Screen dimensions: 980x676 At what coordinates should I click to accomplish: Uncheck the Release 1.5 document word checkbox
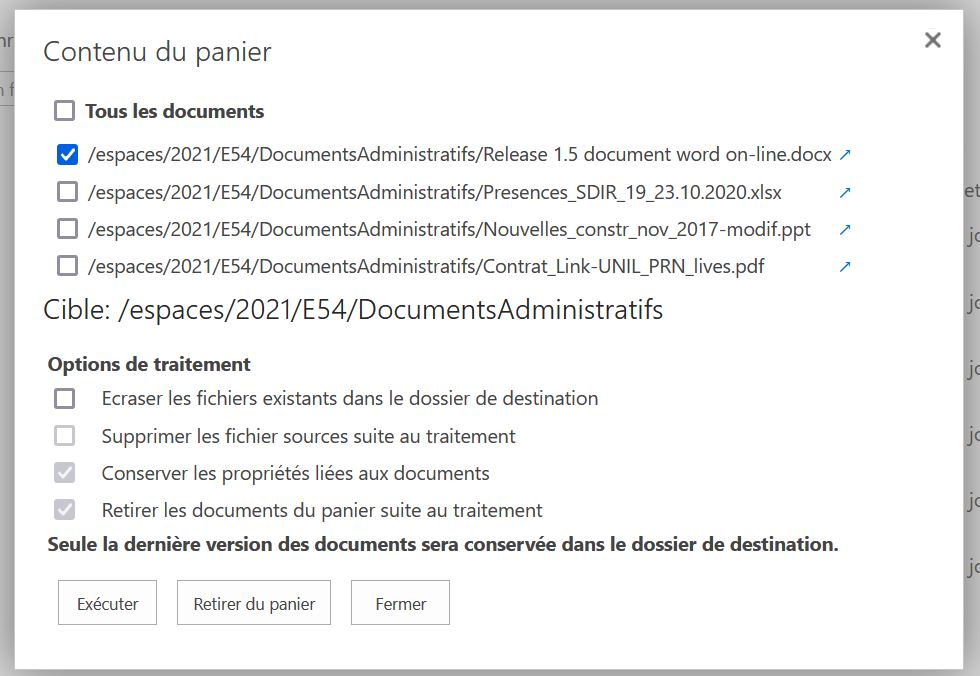[67, 155]
